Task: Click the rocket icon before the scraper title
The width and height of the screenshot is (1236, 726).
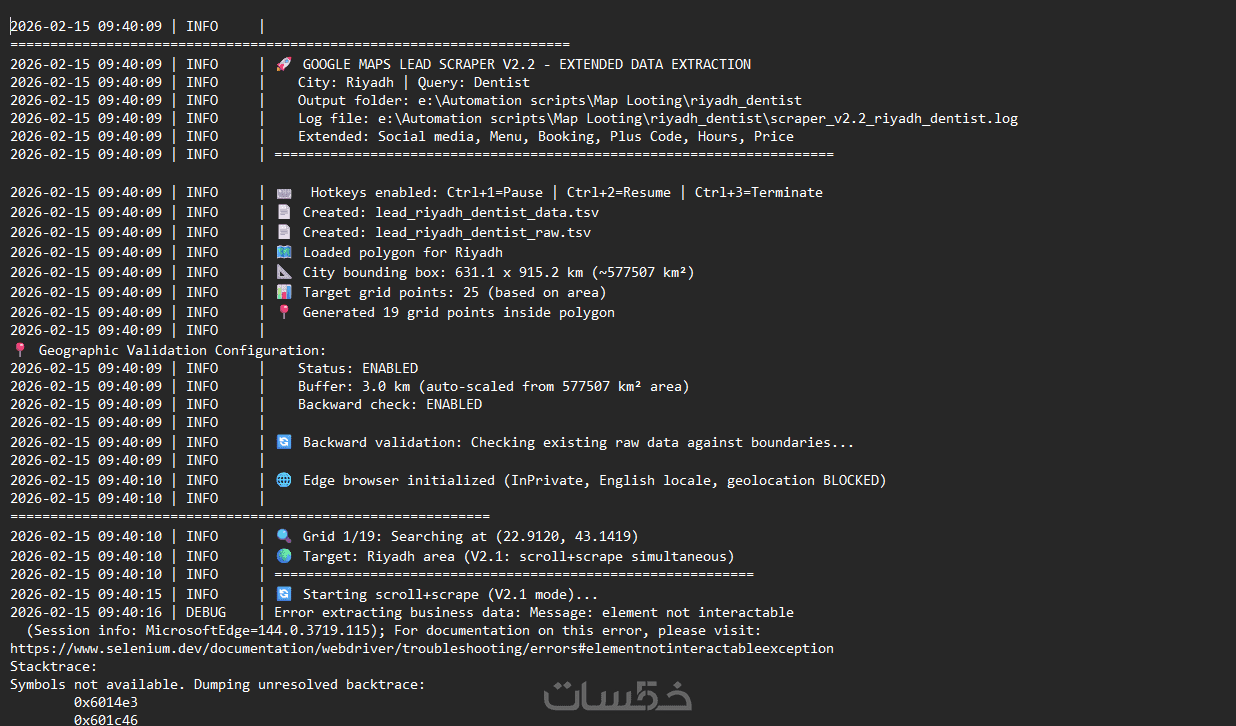Action: [x=283, y=64]
